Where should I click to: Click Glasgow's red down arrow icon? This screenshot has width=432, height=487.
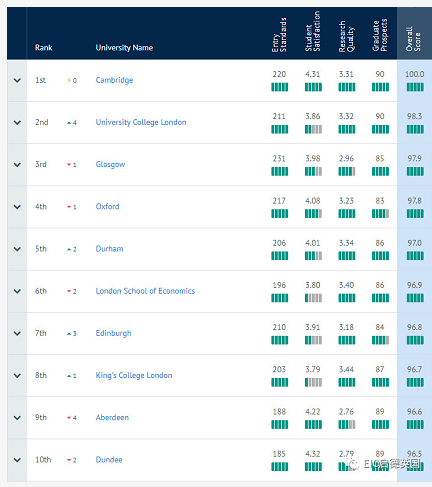pos(69,165)
